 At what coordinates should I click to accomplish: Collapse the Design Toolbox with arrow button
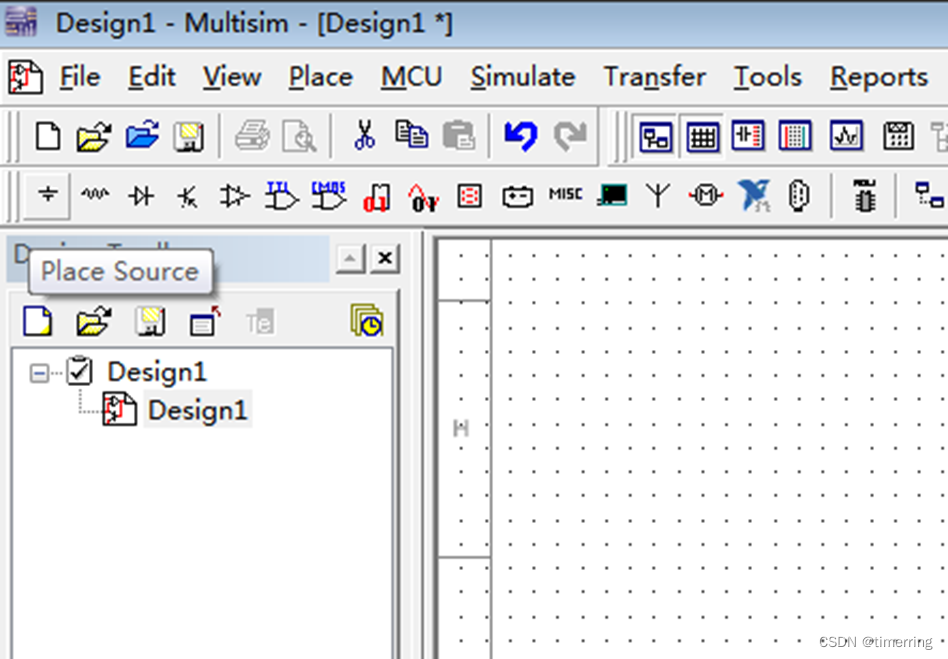(350, 258)
